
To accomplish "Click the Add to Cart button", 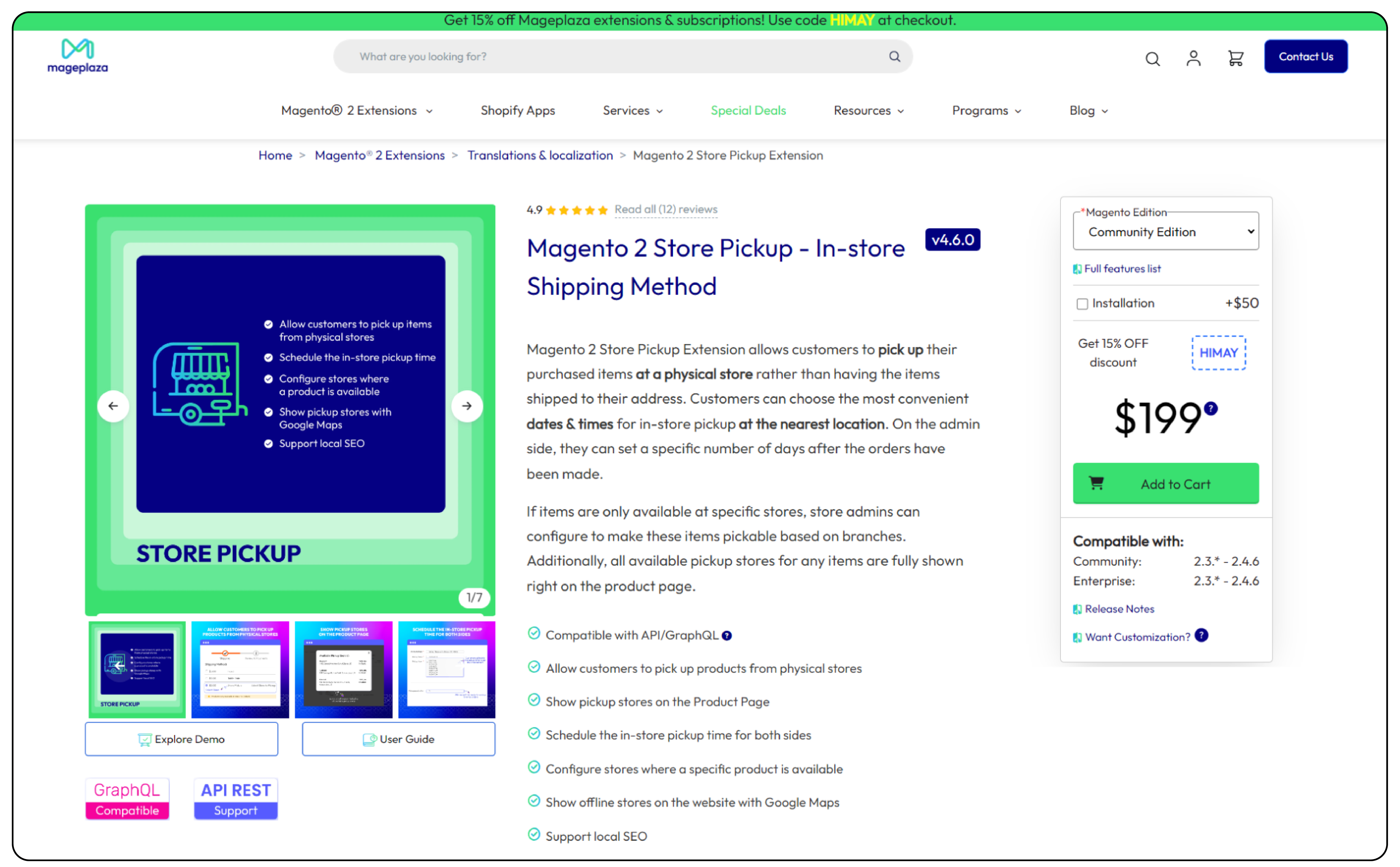I will click(x=1166, y=483).
